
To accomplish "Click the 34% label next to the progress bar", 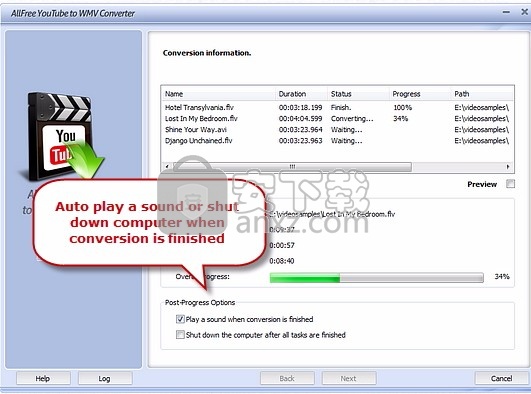I will click(502, 277).
